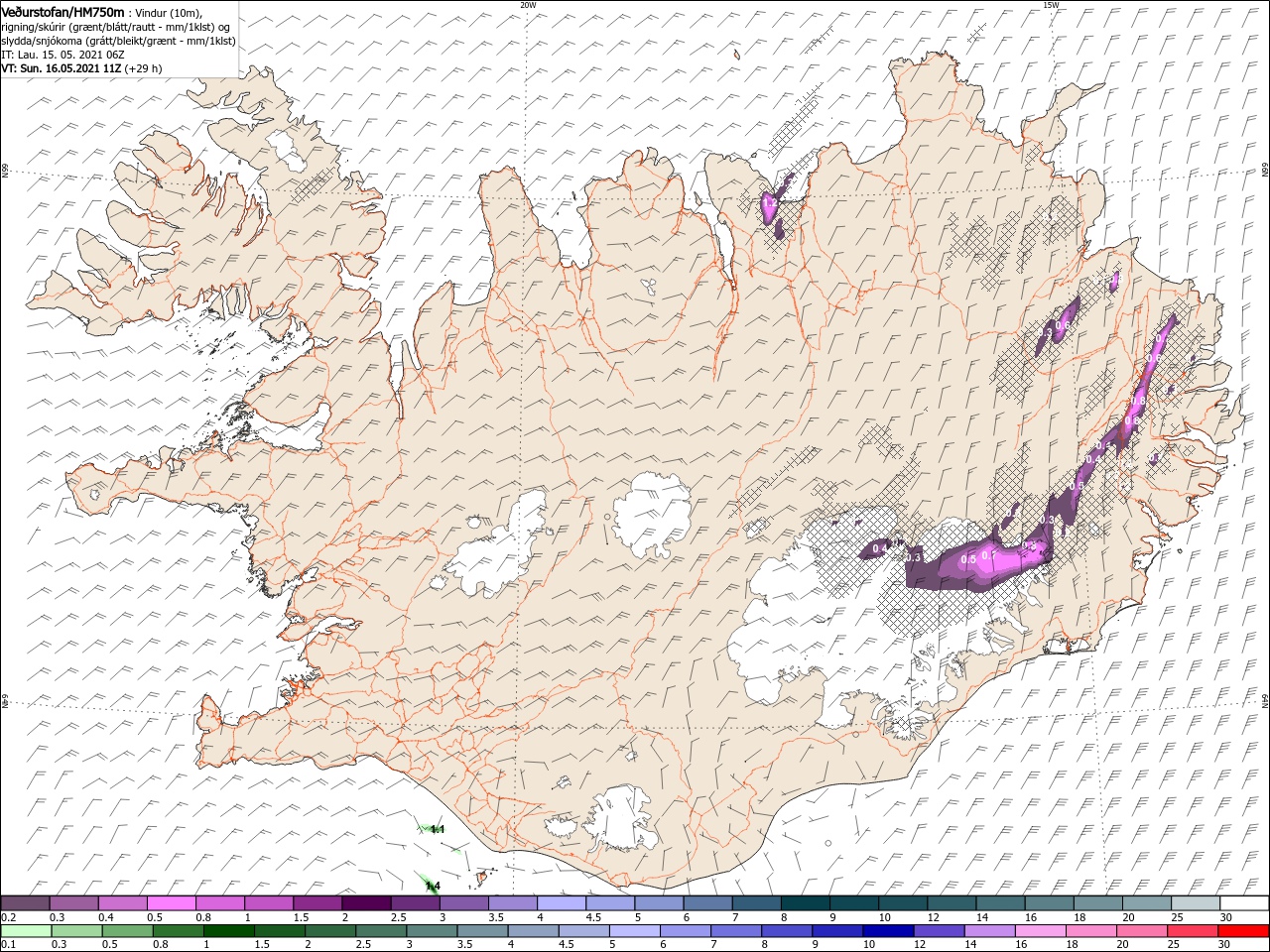Pick the bright pink 0.5–0.8 top legend swatch
1270x952 pixels.
click(x=171, y=903)
